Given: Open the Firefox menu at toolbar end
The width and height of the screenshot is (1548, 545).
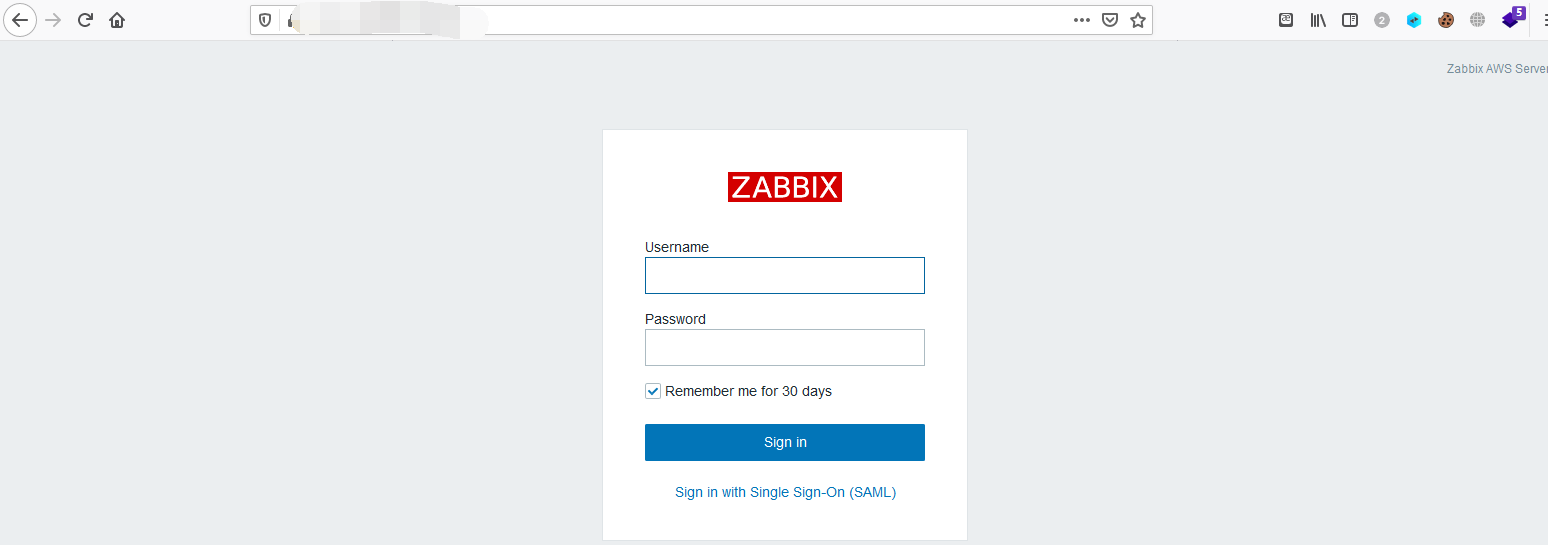Looking at the screenshot, I should point(1544,20).
